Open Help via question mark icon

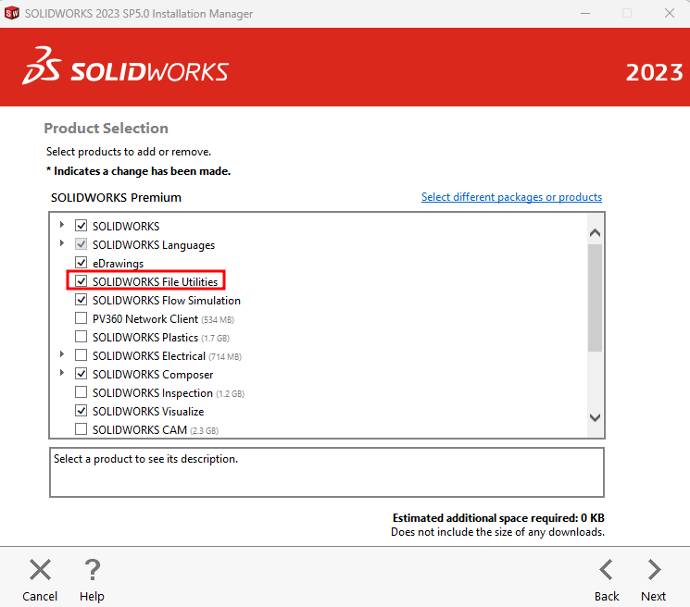[x=92, y=570]
